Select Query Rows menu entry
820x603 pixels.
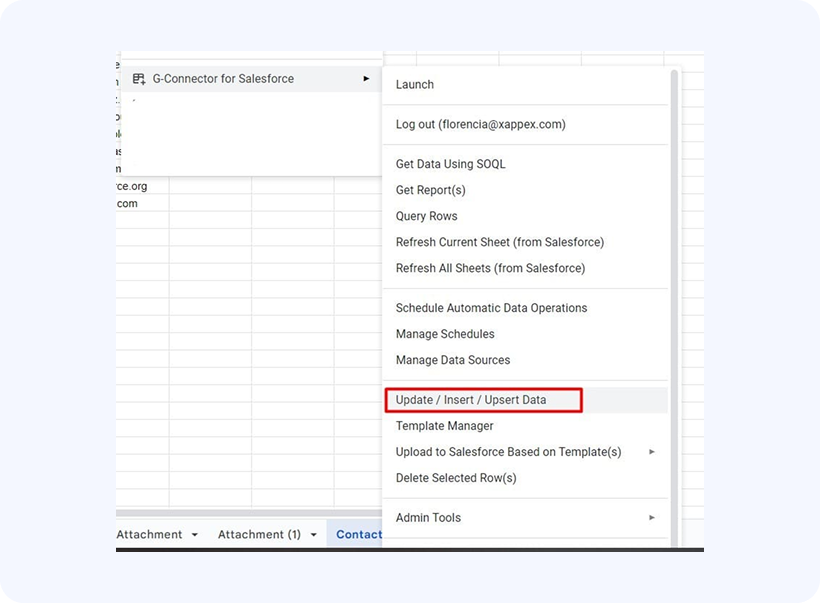[426, 216]
